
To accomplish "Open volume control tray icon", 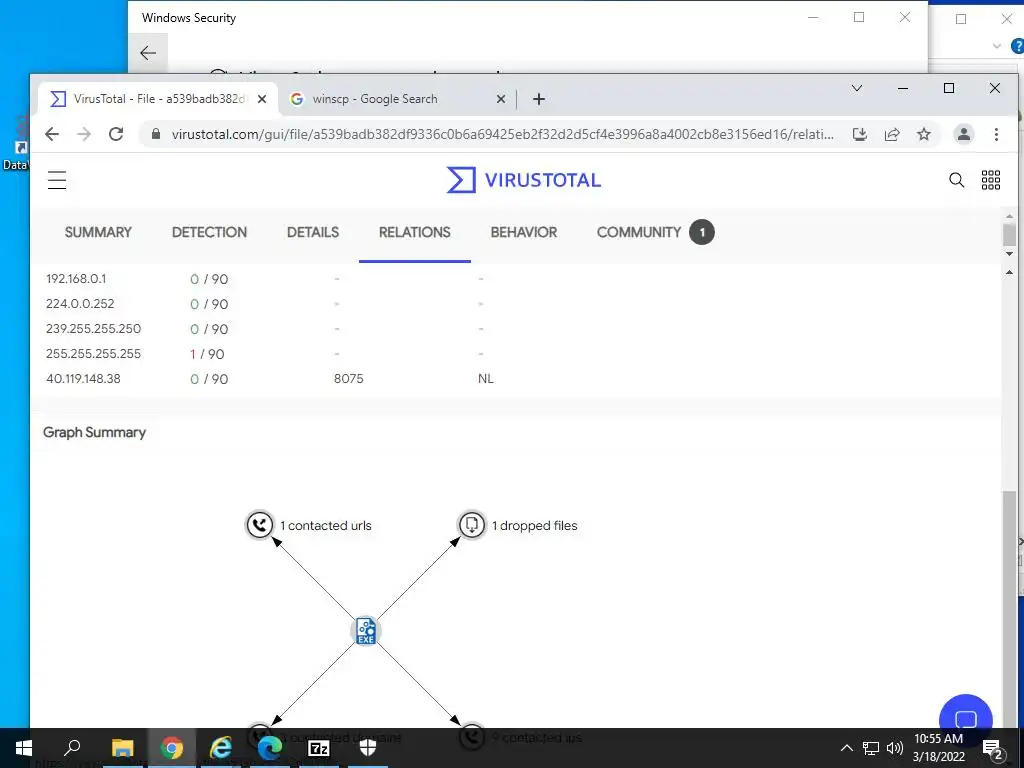I will 895,748.
